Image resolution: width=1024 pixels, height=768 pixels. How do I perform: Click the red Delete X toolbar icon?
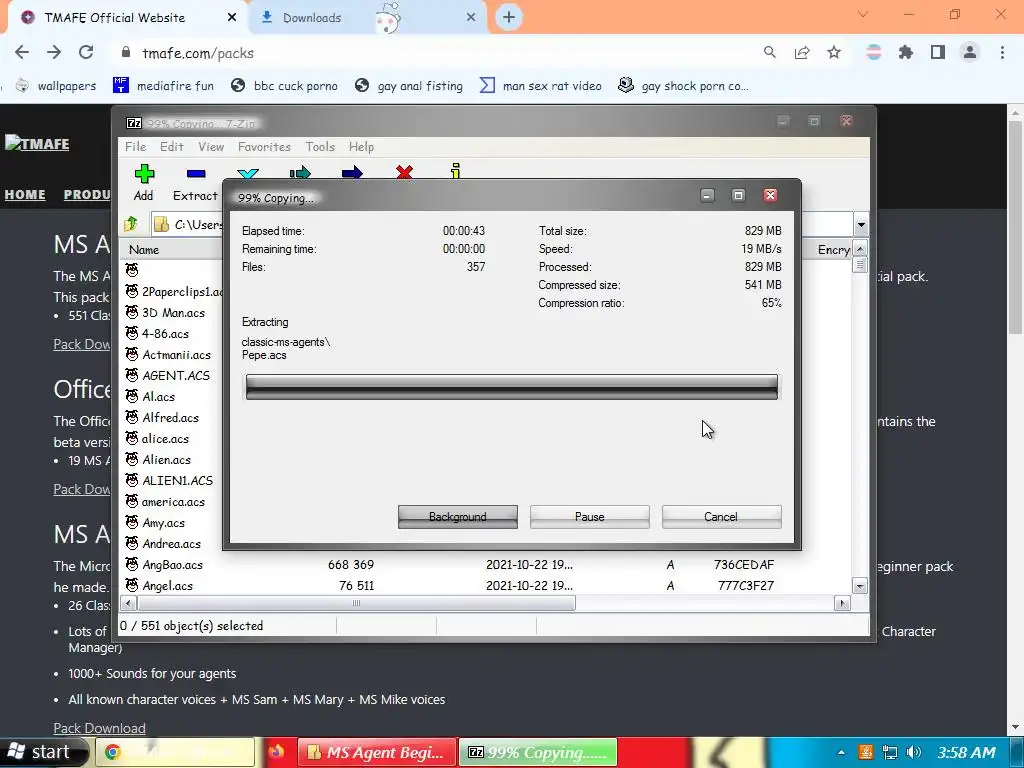pyautogui.click(x=404, y=172)
